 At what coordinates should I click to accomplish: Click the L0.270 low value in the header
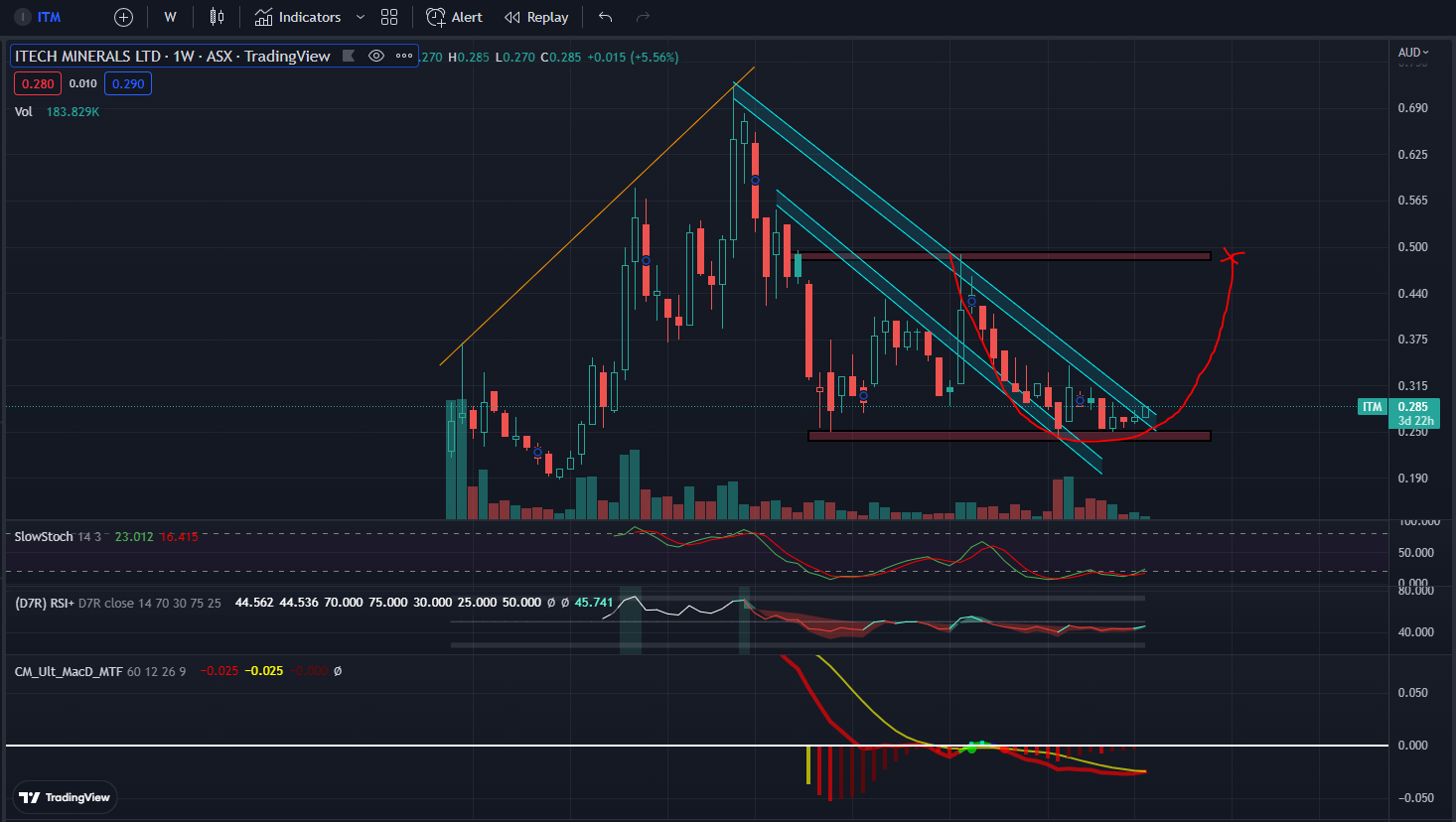point(515,57)
